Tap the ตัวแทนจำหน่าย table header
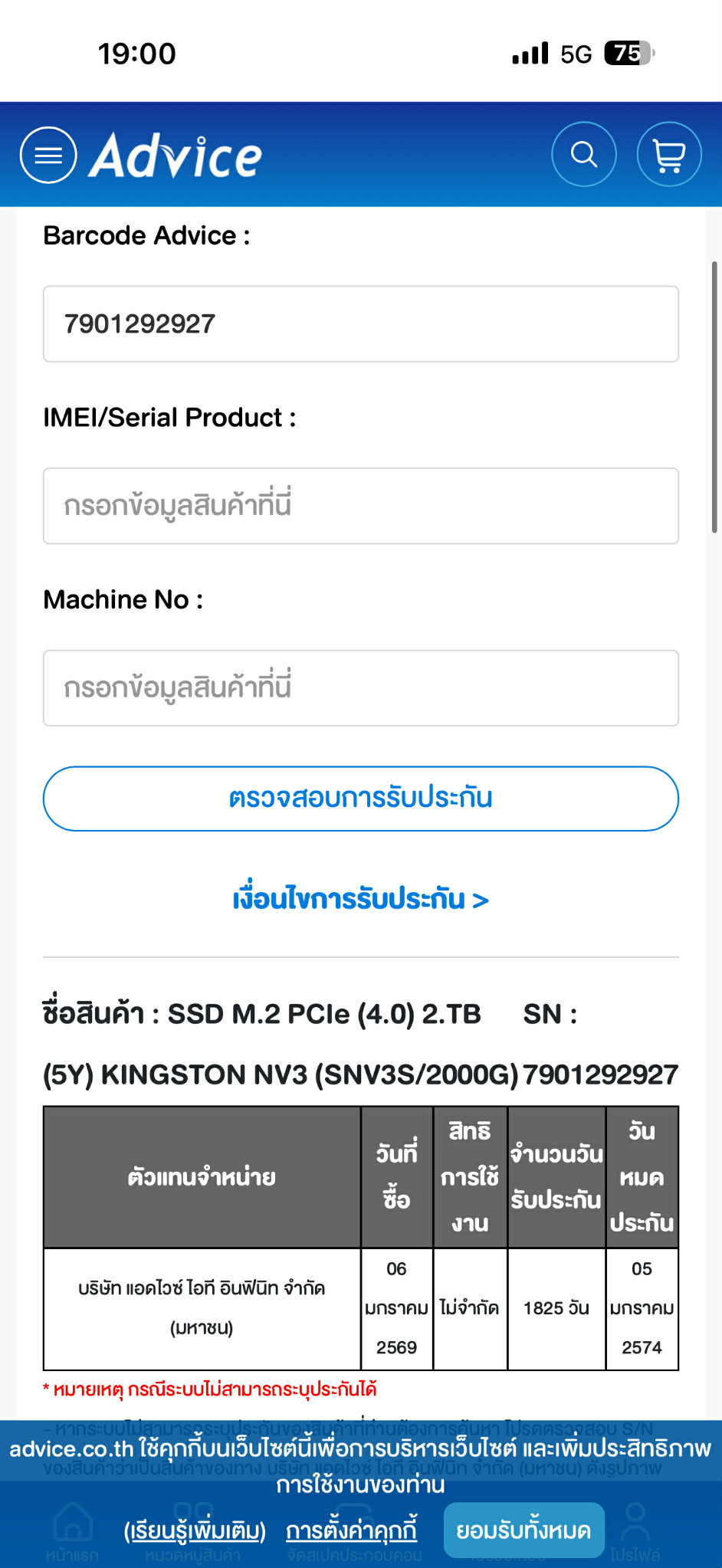 202,1177
